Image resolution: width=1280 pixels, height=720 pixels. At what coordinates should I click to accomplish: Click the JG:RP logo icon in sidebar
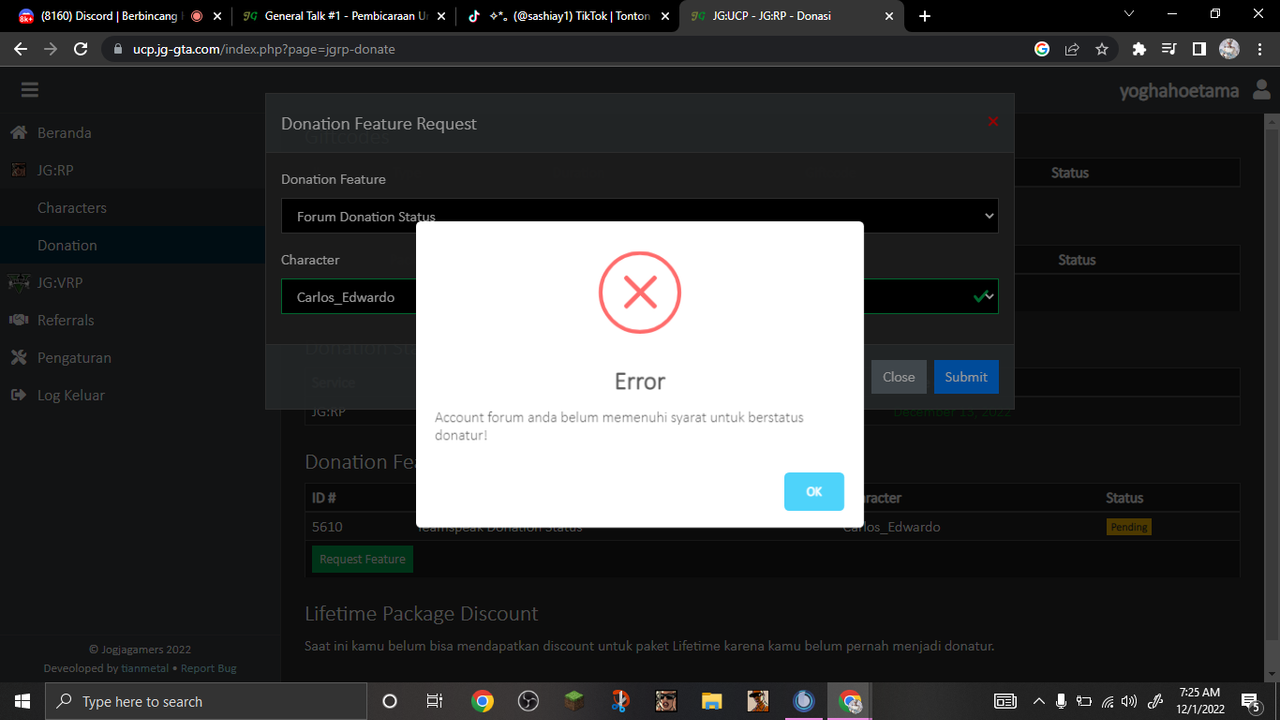[x=18, y=170]
